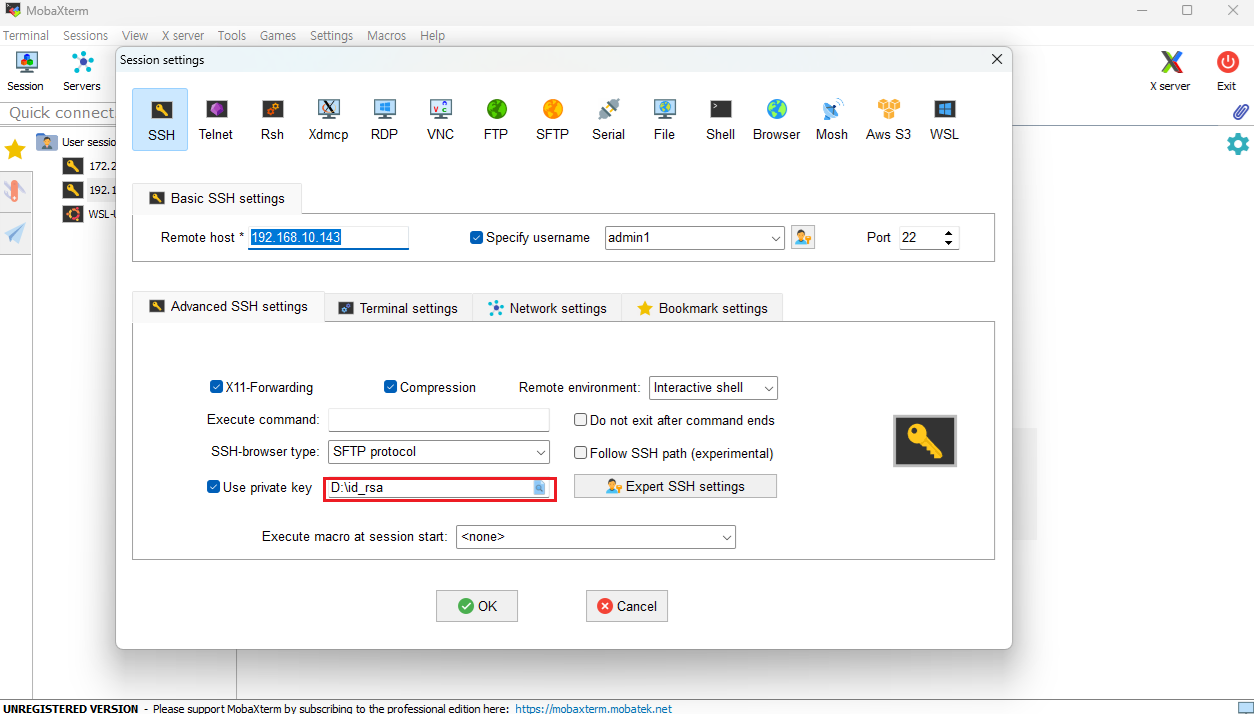The image size is (1254, 714).
Task: Enable Do not exit after command ends
Action: tap(580, 420)
